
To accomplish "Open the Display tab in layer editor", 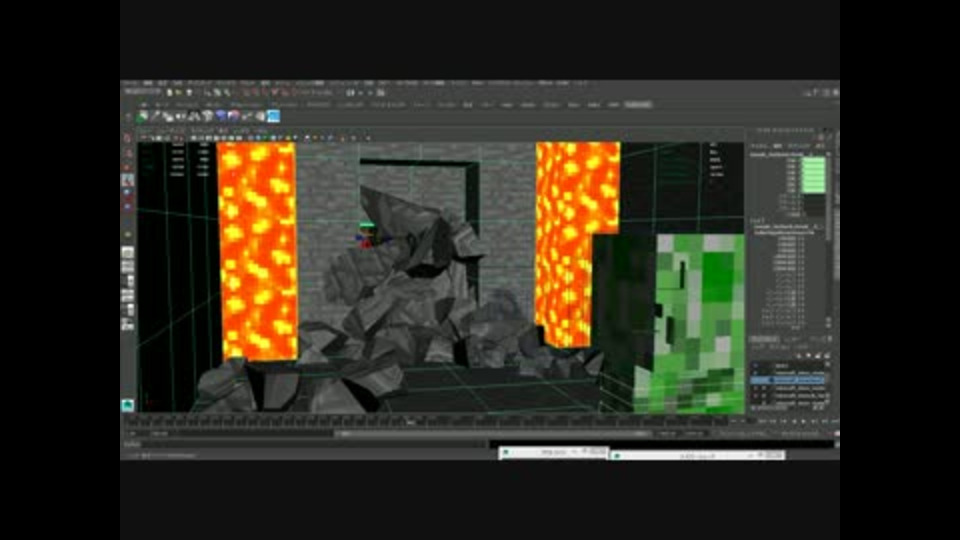I will coord(764,339).
